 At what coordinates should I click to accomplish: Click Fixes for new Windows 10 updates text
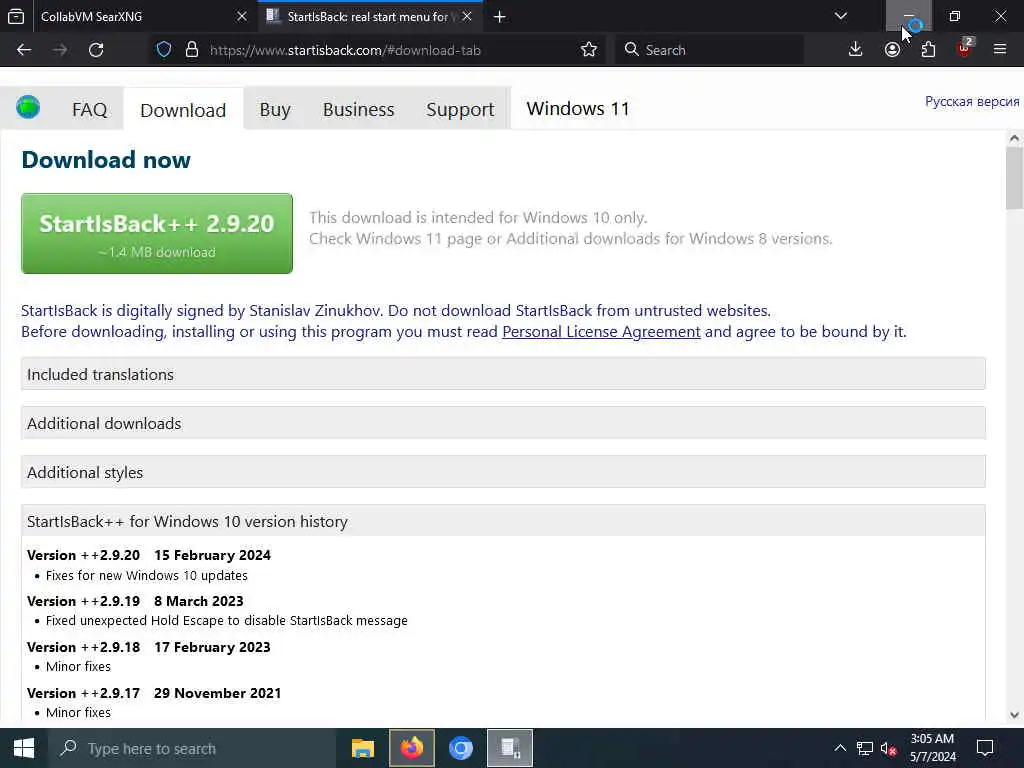147,575
